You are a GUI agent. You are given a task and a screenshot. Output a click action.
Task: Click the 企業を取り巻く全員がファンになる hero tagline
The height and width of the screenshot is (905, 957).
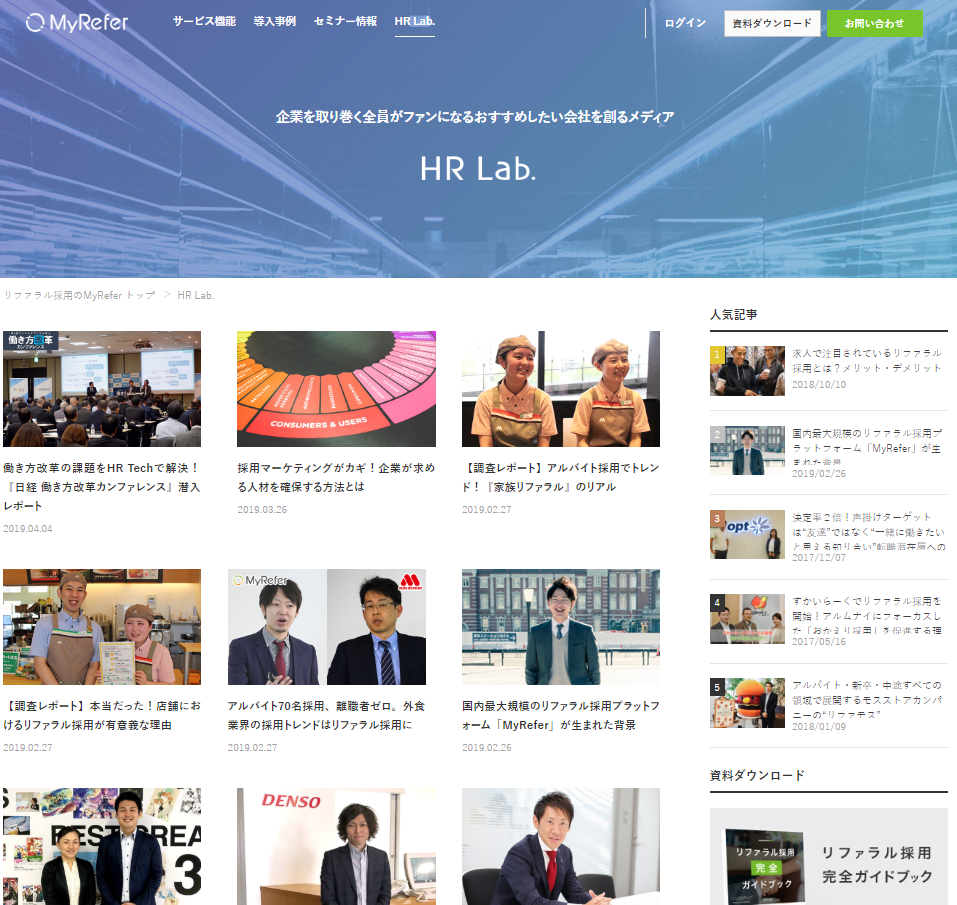coord(475,117)
